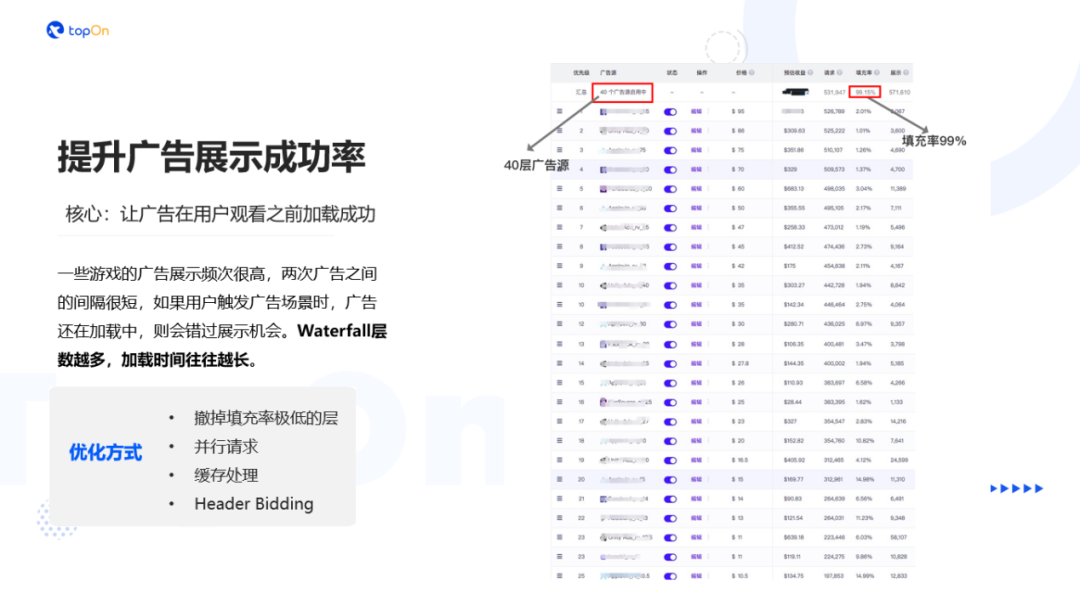Open the more options menu in $ 95 row
Image resolution: width=1080 pixels, height=606 pixels.
click(708, 111)
